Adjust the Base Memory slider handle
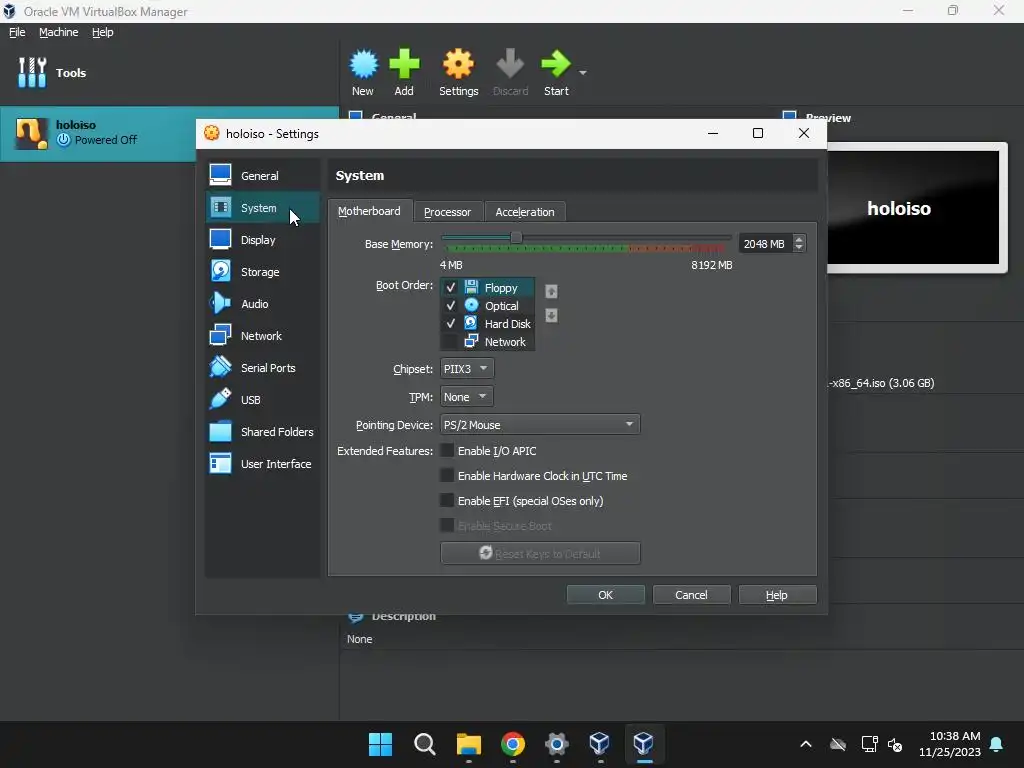The image size is (1024, 768). [x=516, y=238]
